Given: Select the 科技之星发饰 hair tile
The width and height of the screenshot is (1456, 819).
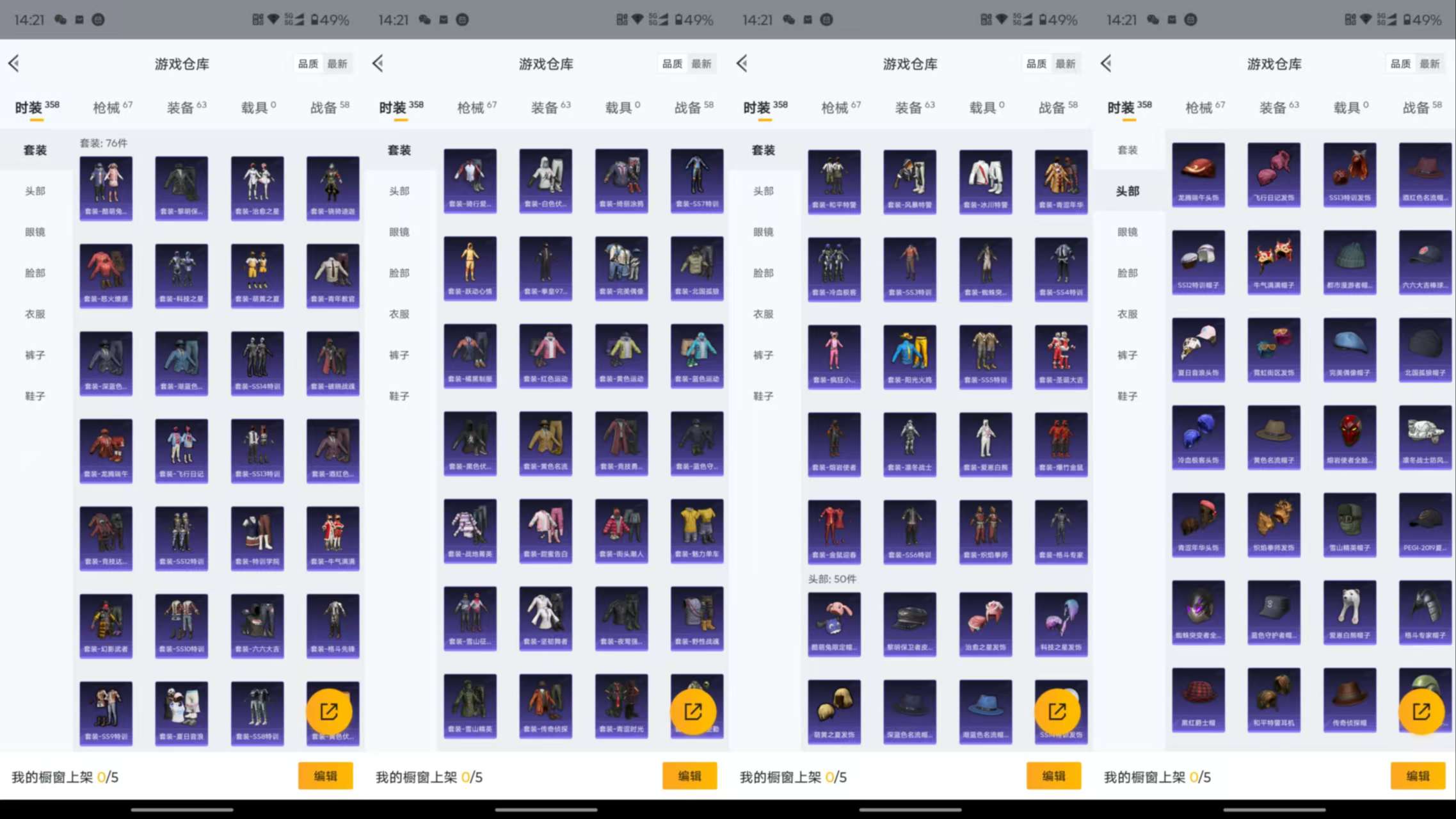Looking at the screenshot, I should click(x=1061, y=624).
